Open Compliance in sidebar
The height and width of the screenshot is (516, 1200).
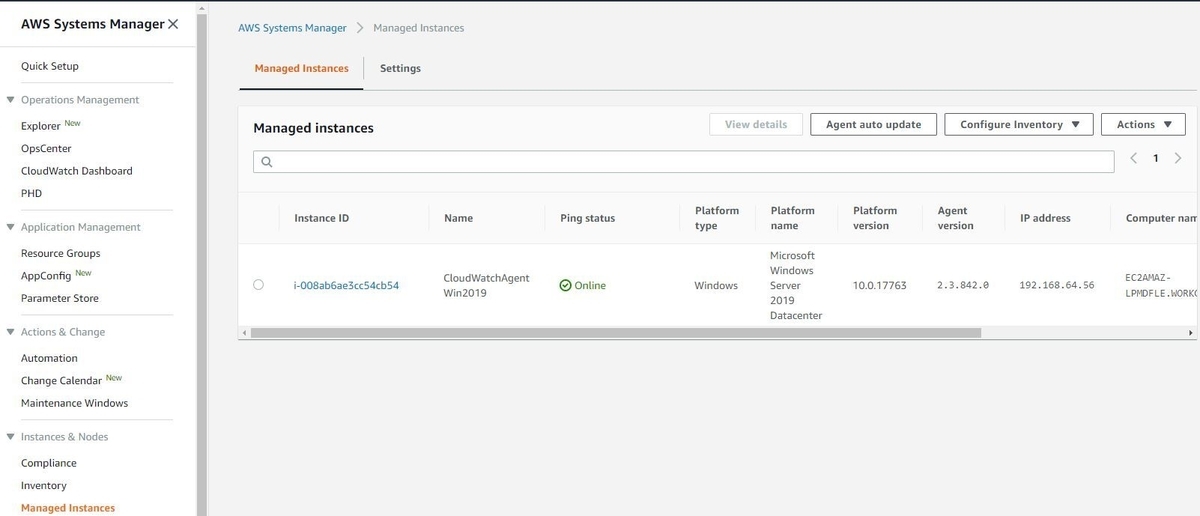(49, 463)
